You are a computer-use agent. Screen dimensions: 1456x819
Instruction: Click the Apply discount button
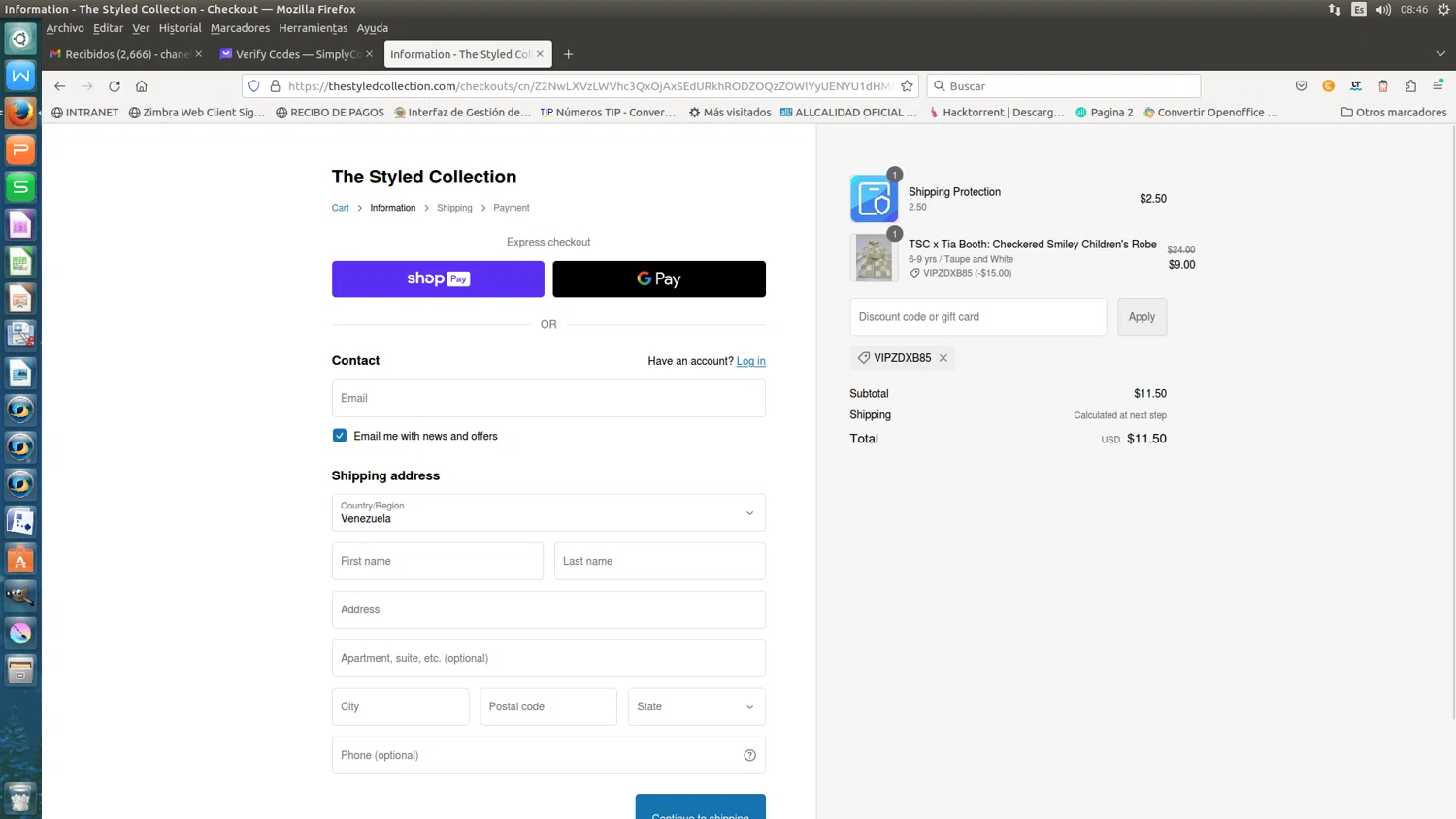pyautogui.click(x=1142, y=317)
